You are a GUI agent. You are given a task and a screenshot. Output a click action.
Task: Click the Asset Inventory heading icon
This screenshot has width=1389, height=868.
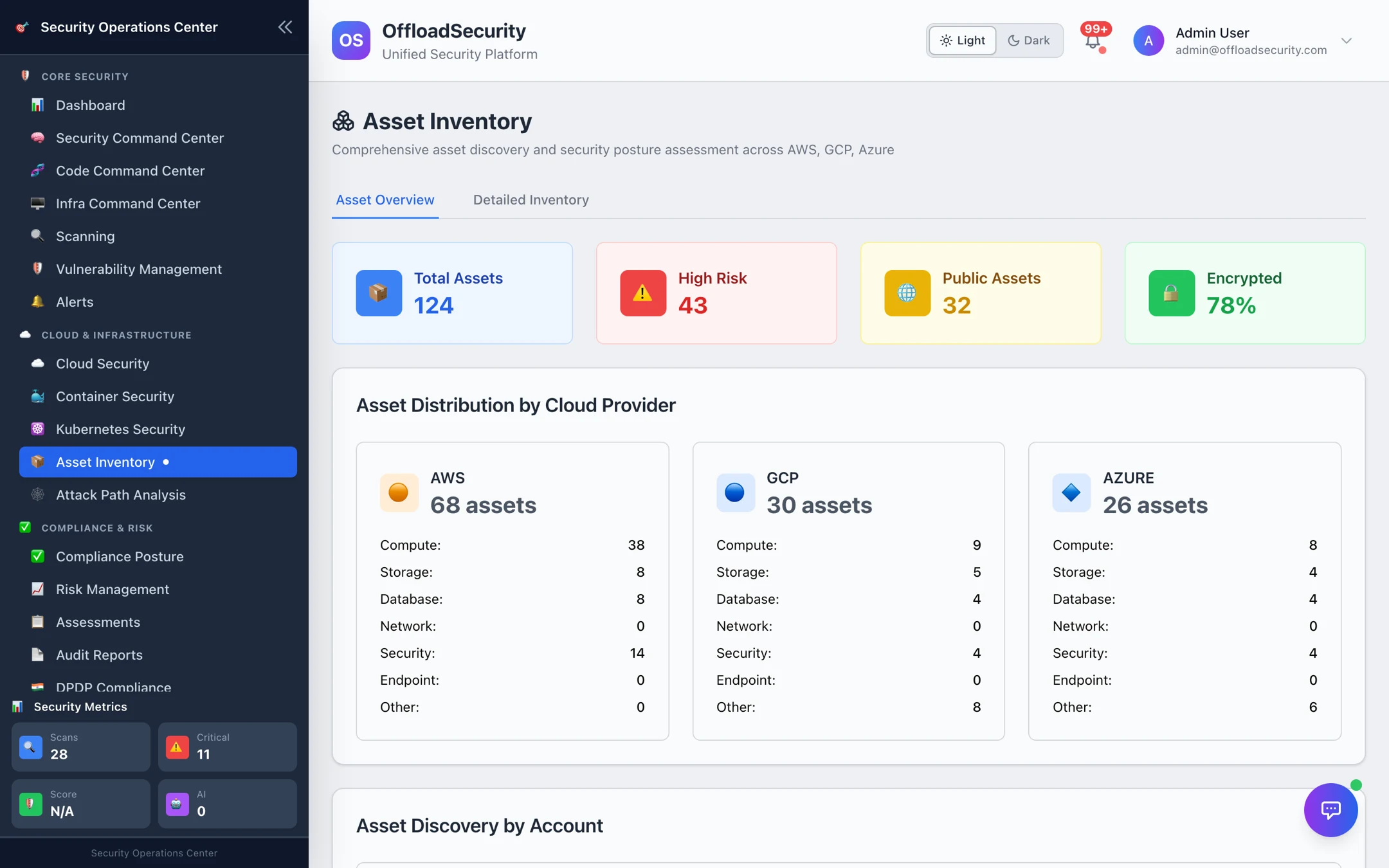[x=343, y=121]
